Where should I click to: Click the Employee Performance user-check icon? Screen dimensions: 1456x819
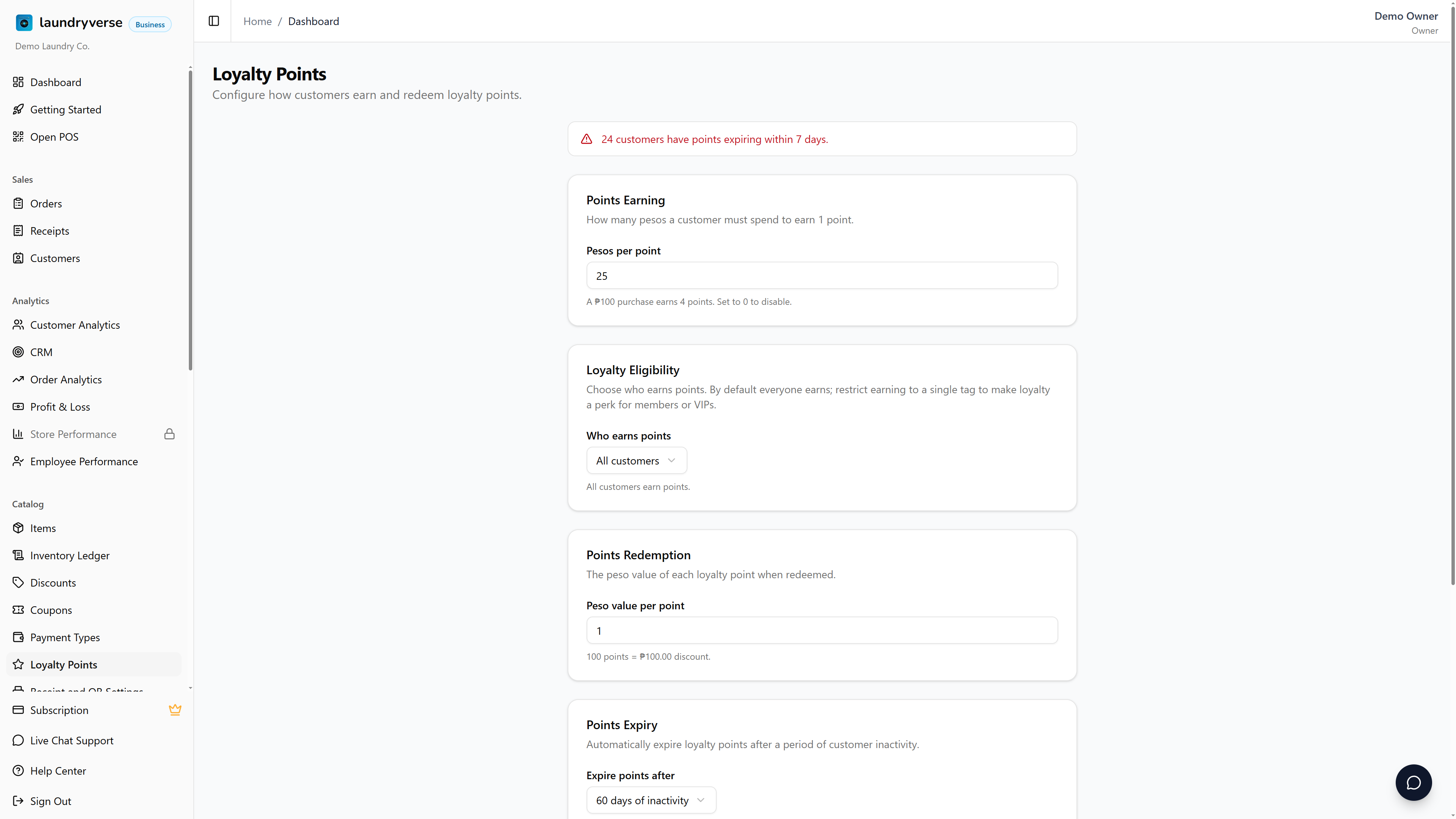pyautogui.click(x=18, y=461)
